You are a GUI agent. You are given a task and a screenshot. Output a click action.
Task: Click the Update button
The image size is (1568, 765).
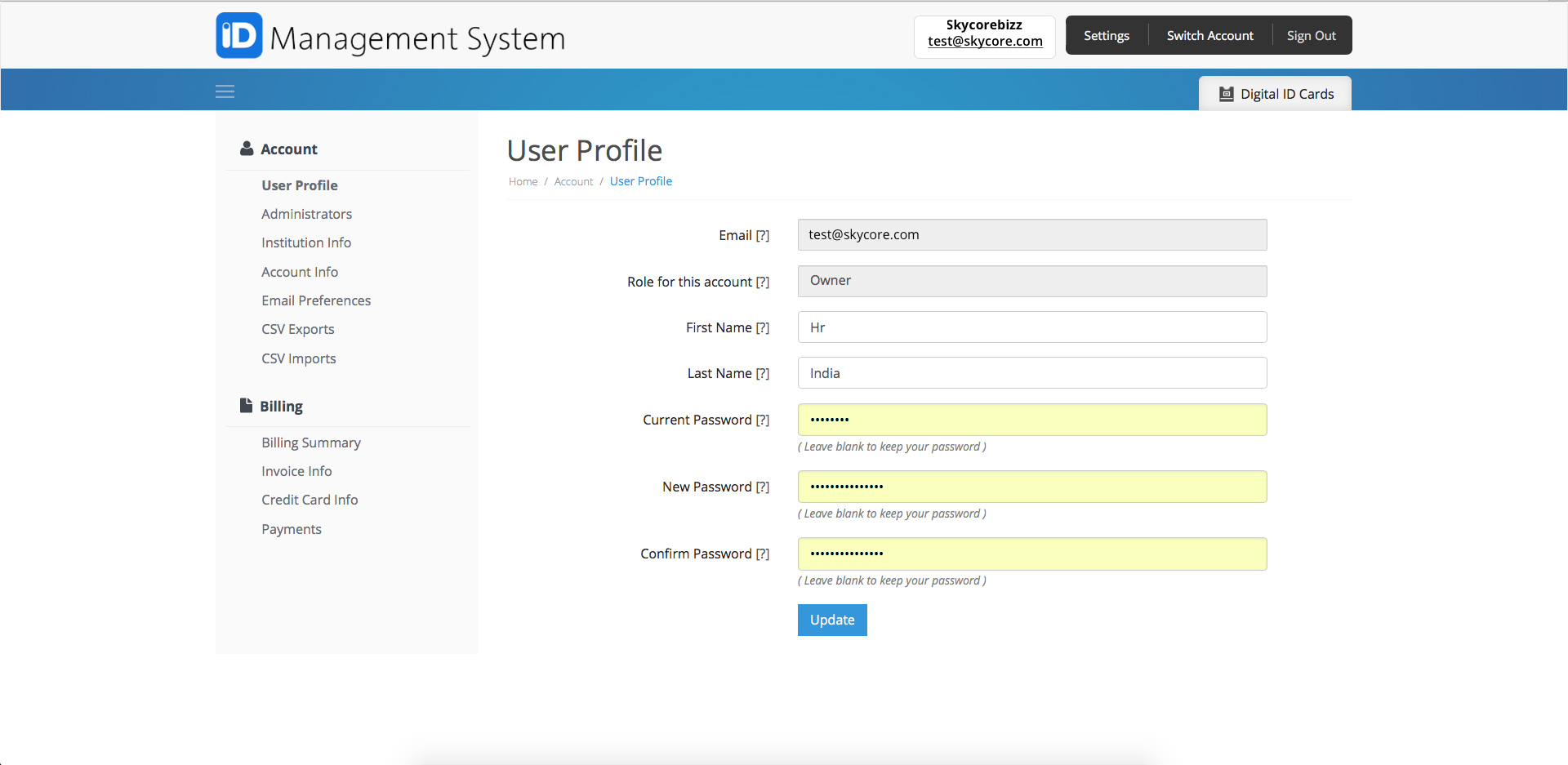832,620
